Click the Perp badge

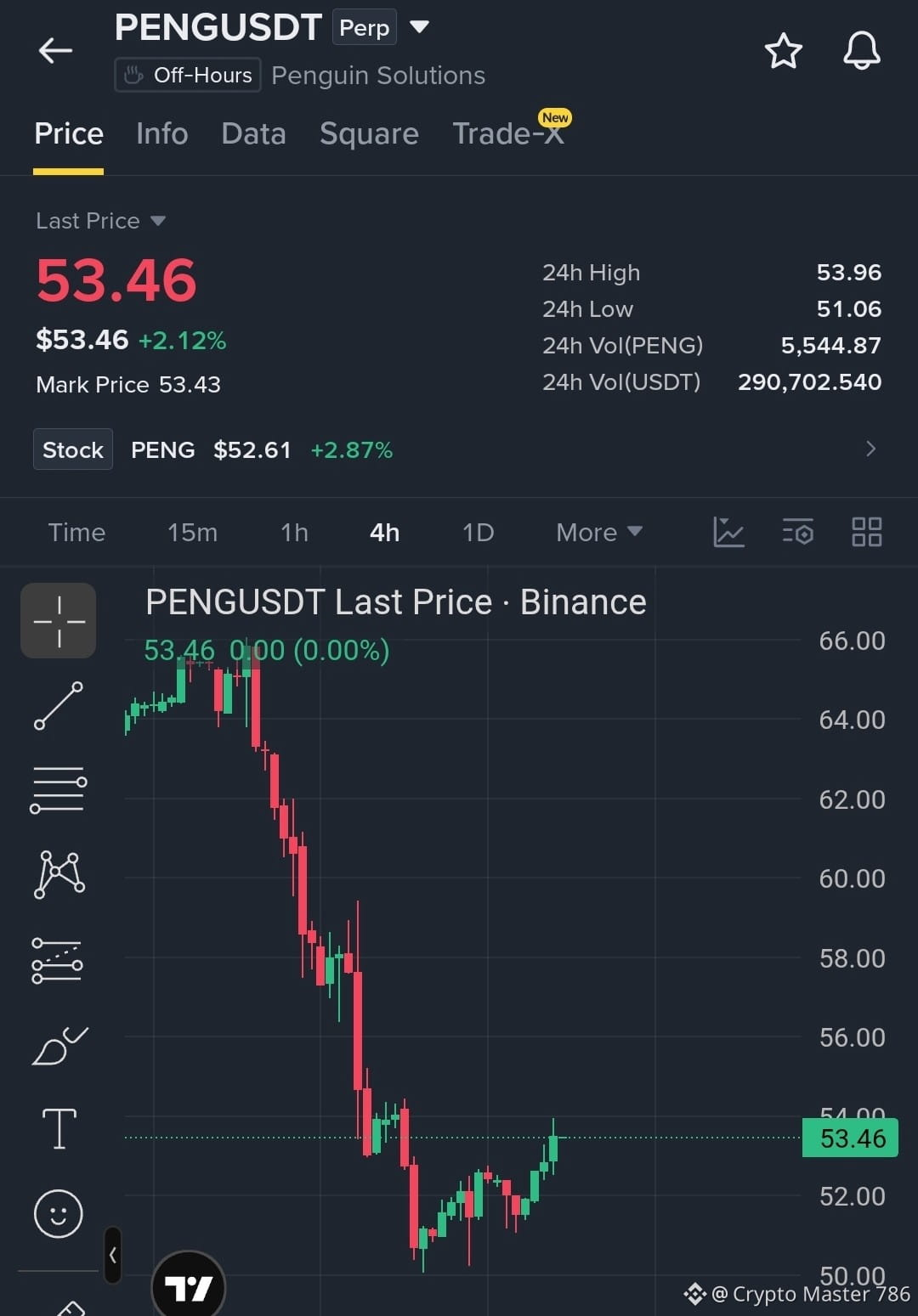tap(365, 27)
